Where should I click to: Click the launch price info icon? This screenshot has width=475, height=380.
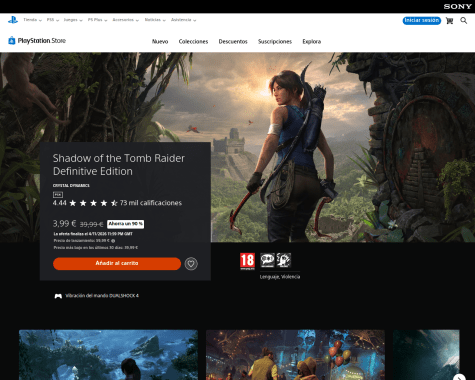113,241
